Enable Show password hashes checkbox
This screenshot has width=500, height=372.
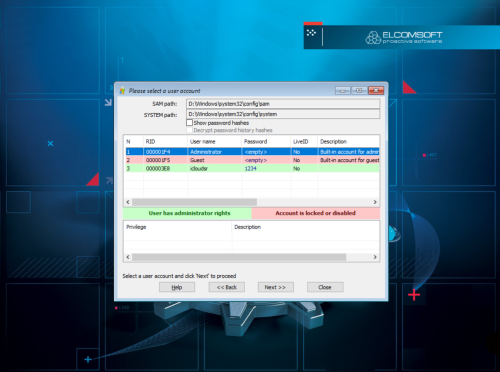pyautogui.click(x=189, y=123)
